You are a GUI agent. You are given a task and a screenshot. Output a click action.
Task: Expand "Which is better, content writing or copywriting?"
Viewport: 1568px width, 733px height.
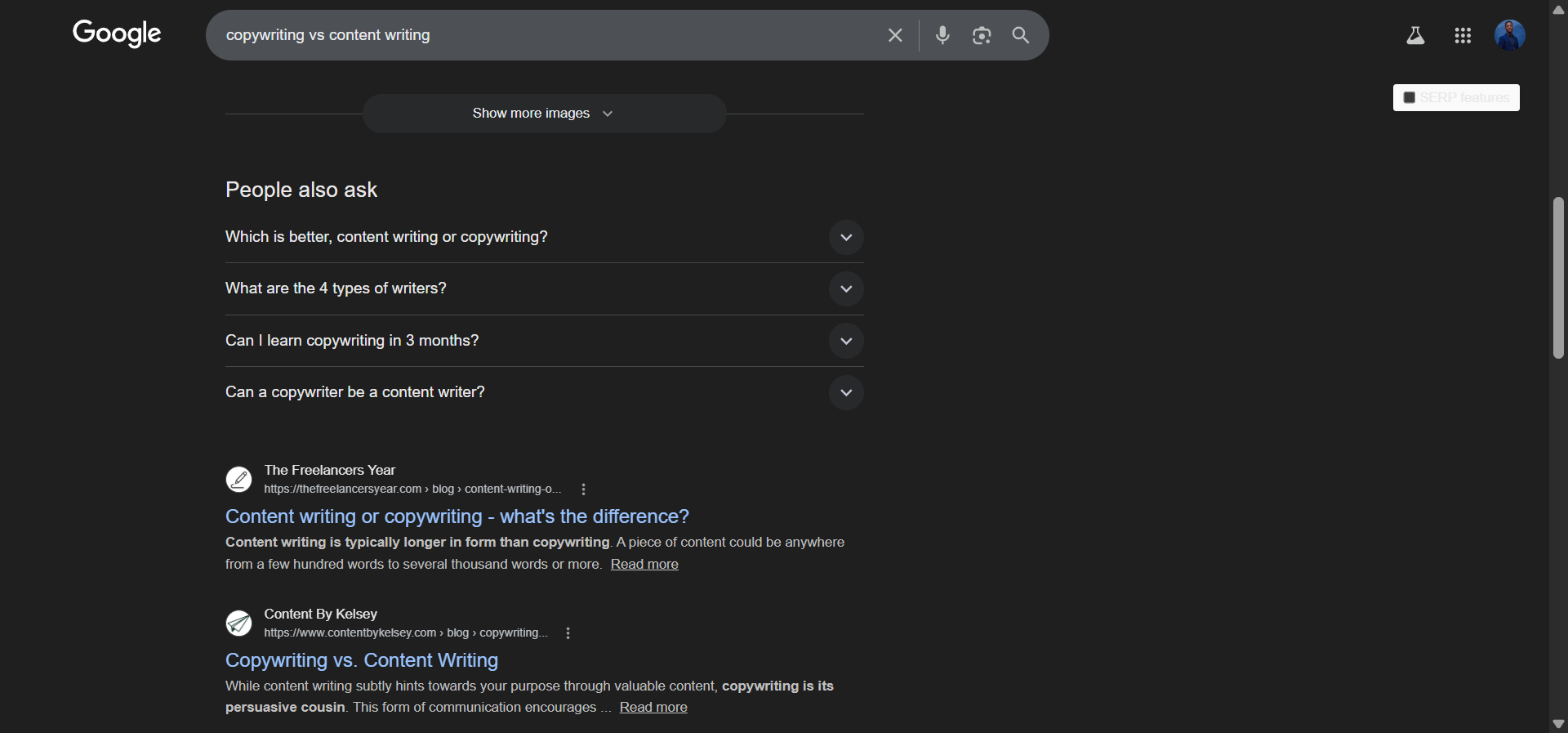(x=545, y=237)
